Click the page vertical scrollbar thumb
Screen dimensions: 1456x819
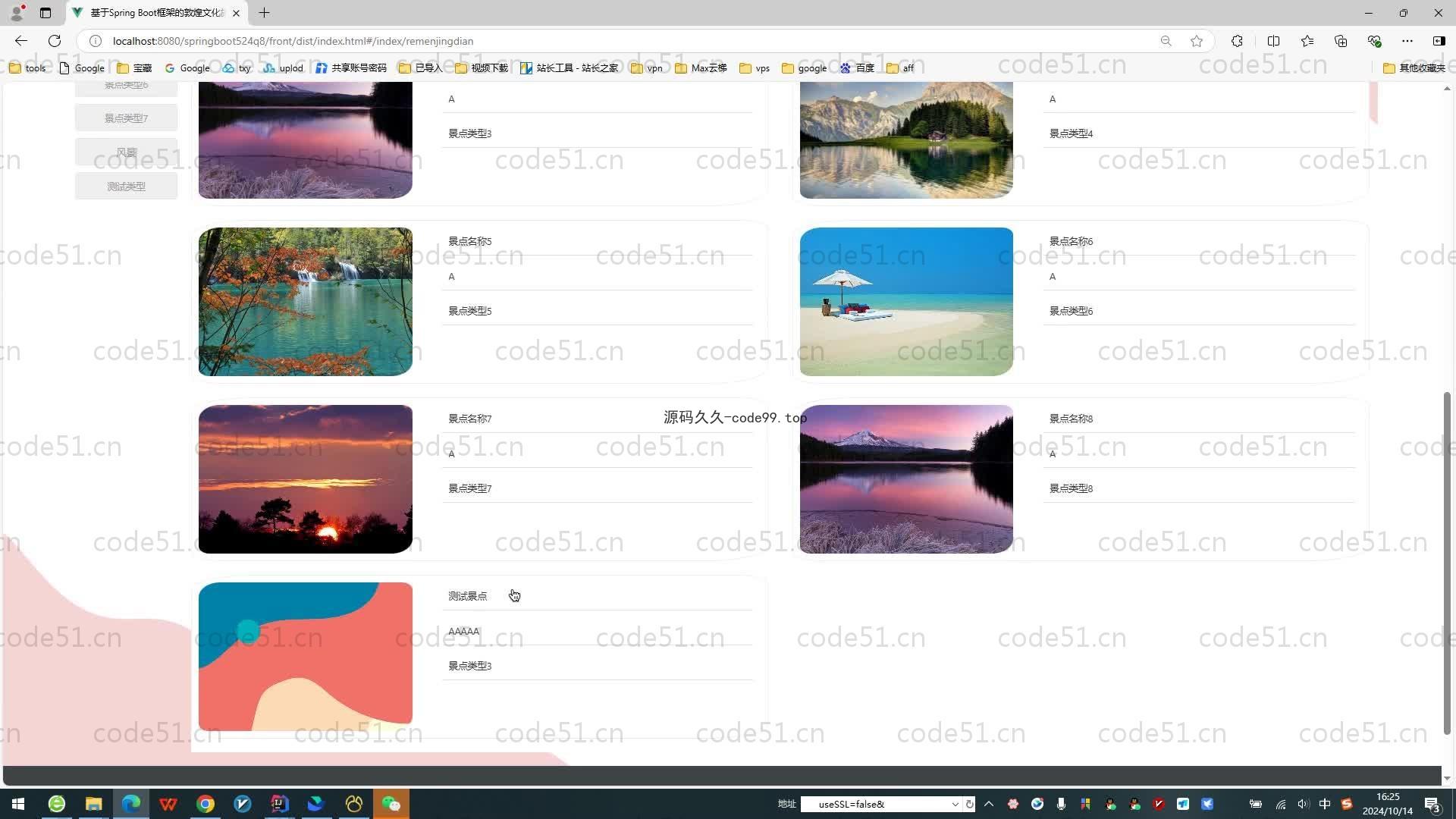point(1447,563)
